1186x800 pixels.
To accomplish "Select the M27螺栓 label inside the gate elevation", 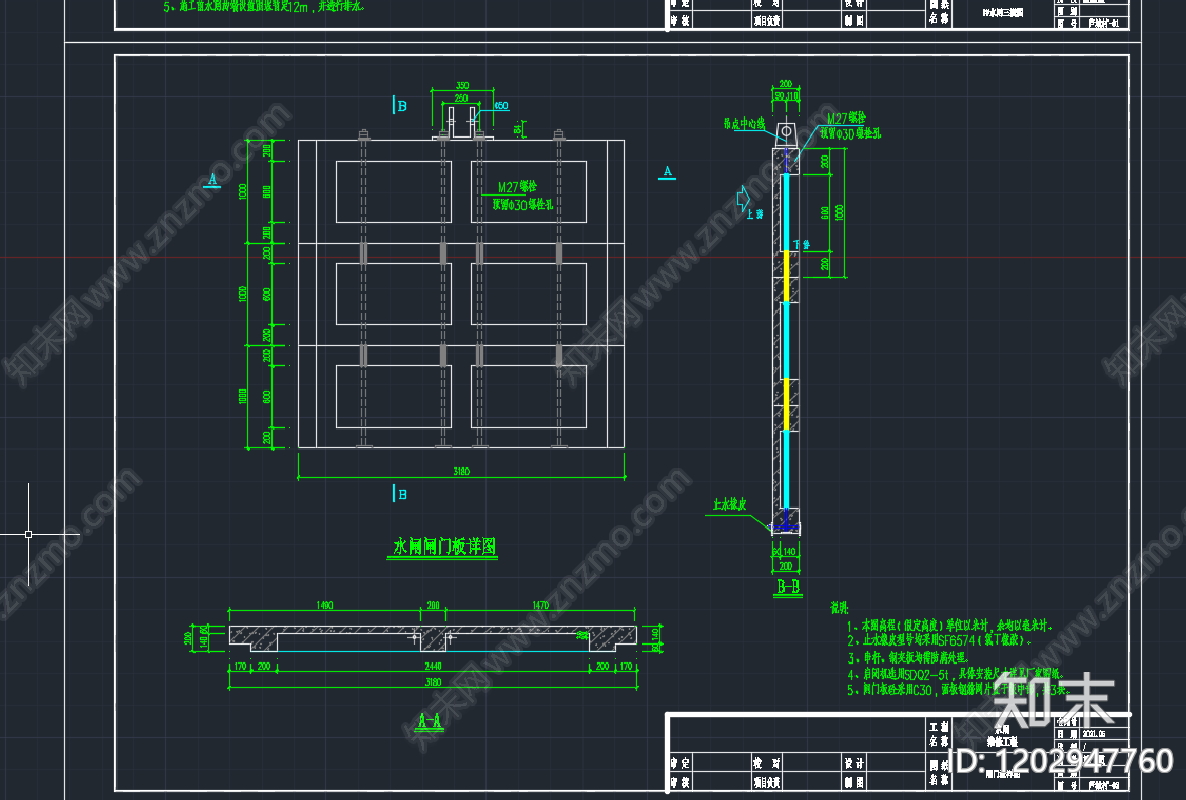I will (517, 187).
